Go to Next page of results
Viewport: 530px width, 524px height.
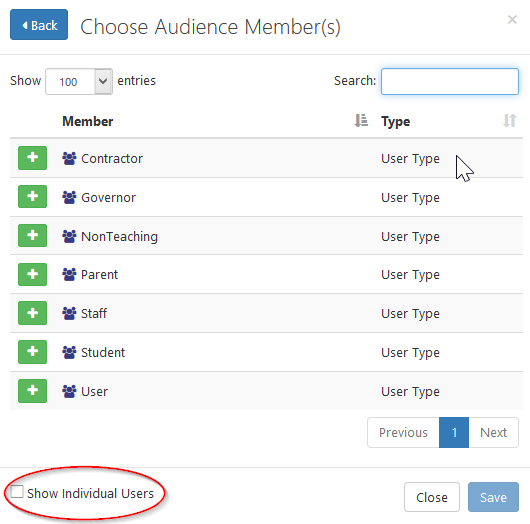point(493,432)
